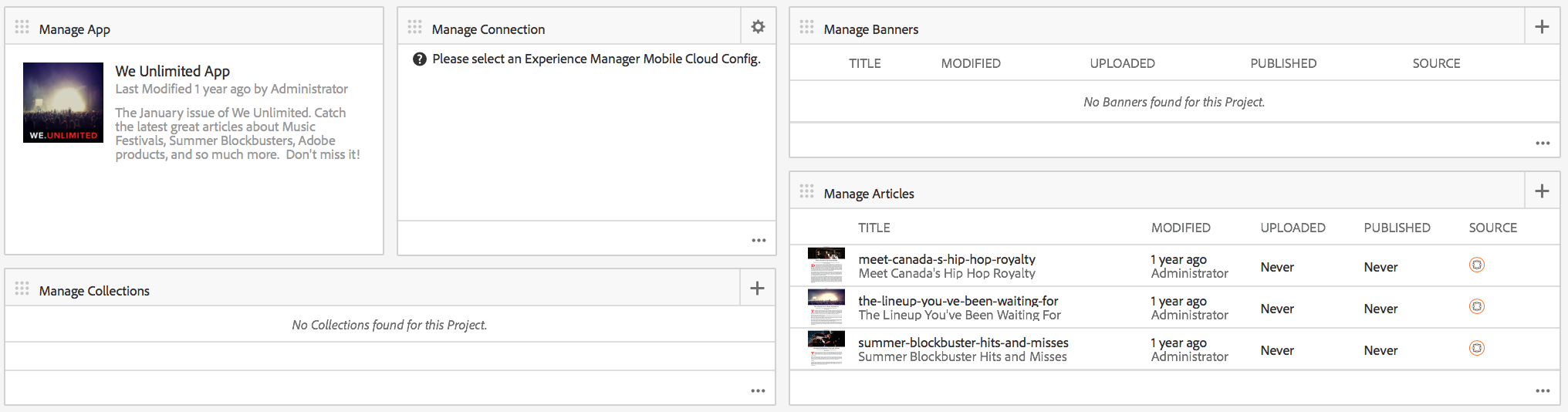Add a new collection with plus icon

(757, 289)
